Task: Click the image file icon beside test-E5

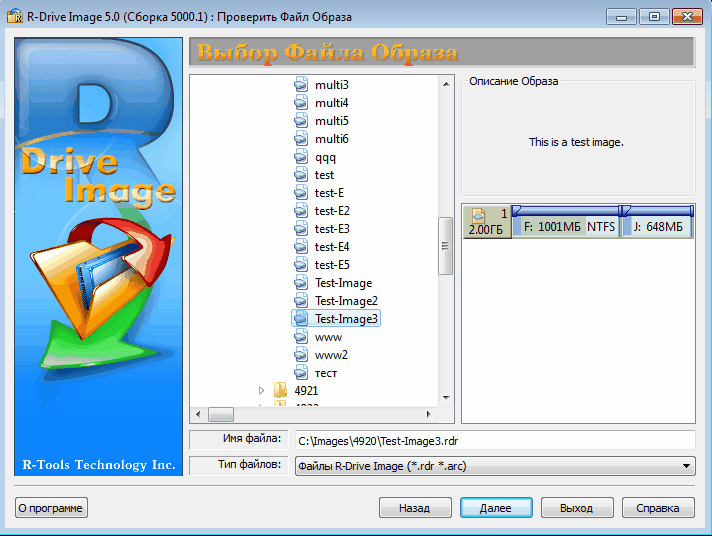Action: click(301, 265)
